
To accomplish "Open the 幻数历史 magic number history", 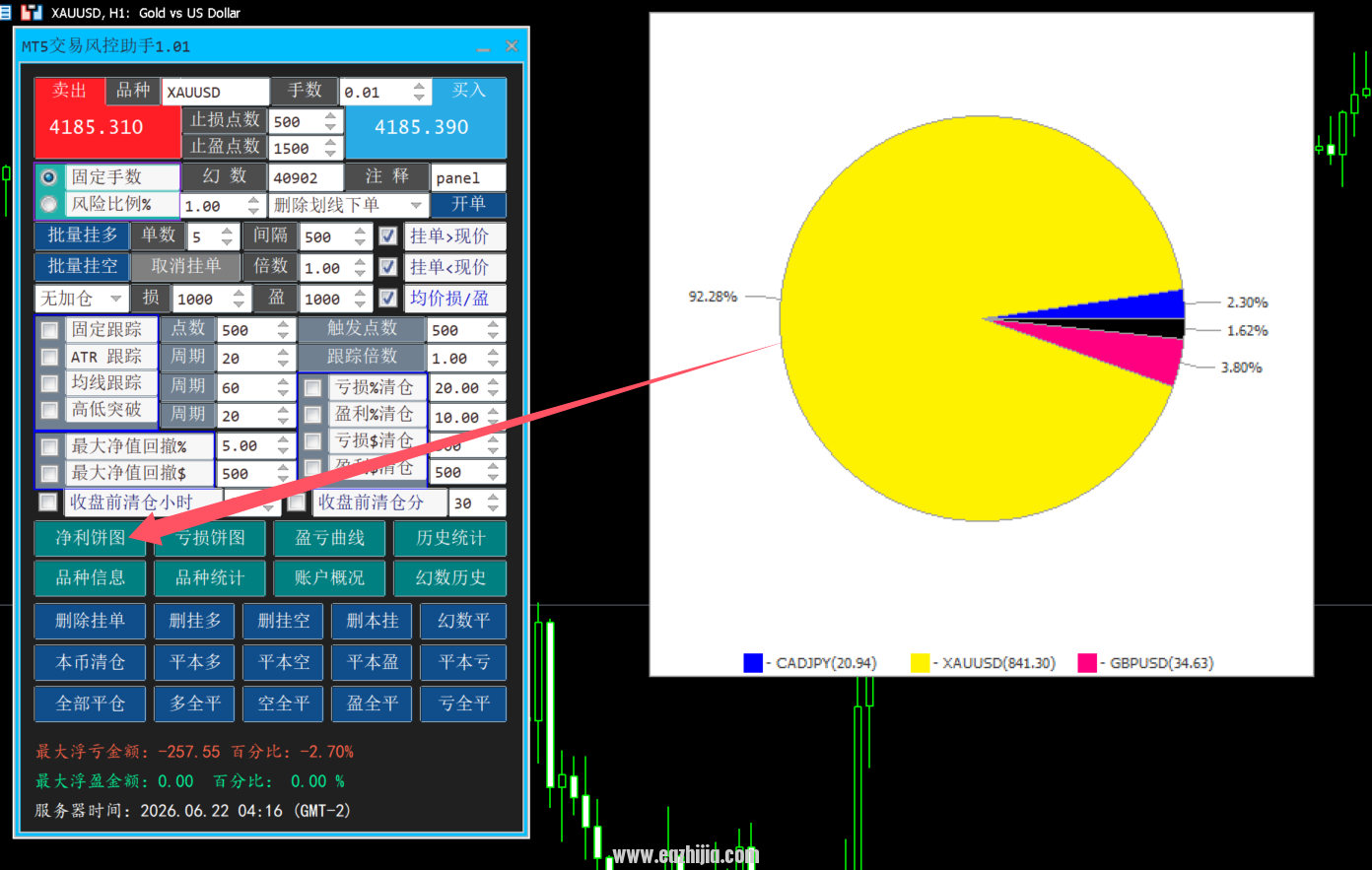I will 450,577.
